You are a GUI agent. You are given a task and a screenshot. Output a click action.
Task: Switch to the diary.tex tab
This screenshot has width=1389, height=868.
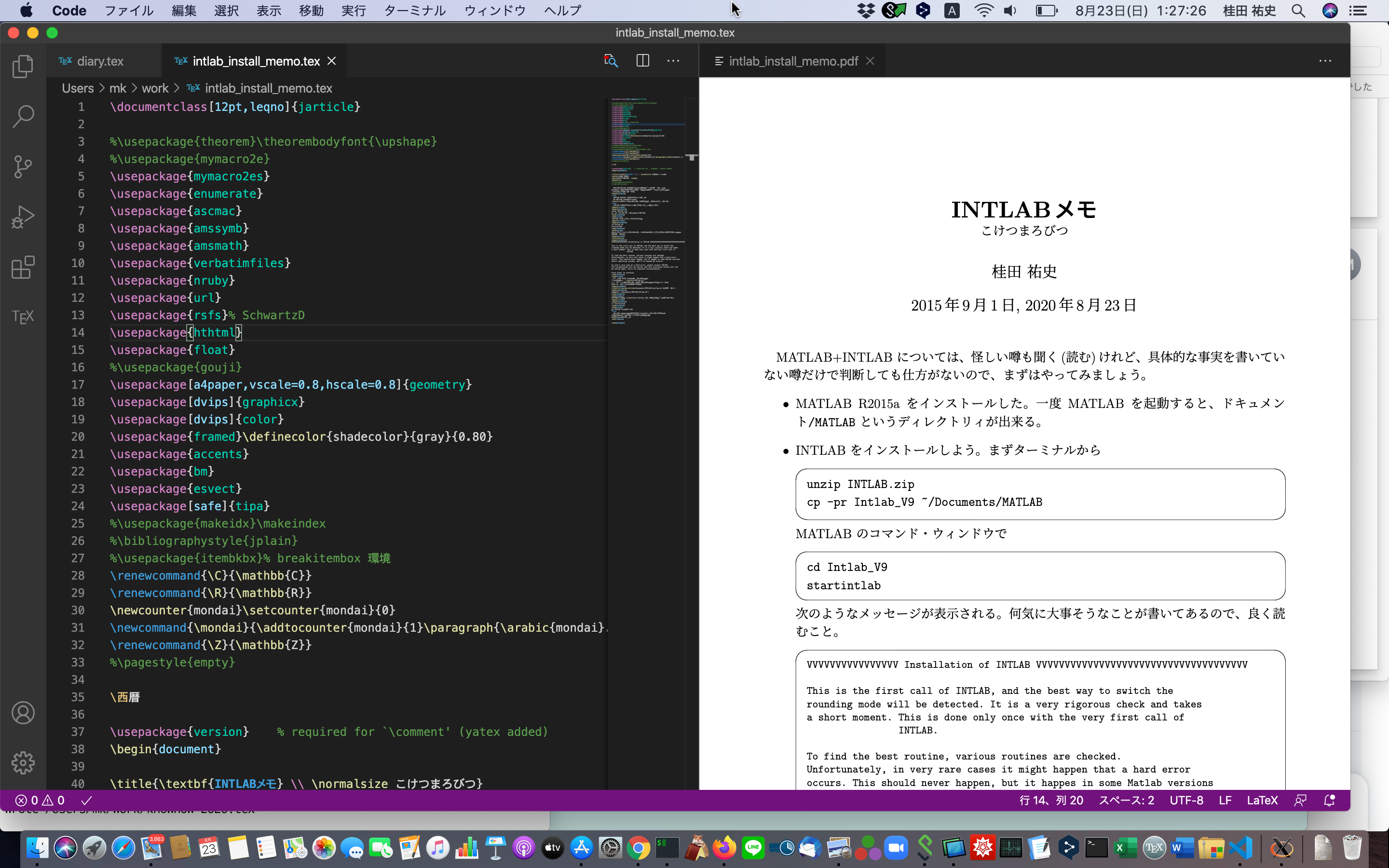pyautogui.click(x=100, y=61)
